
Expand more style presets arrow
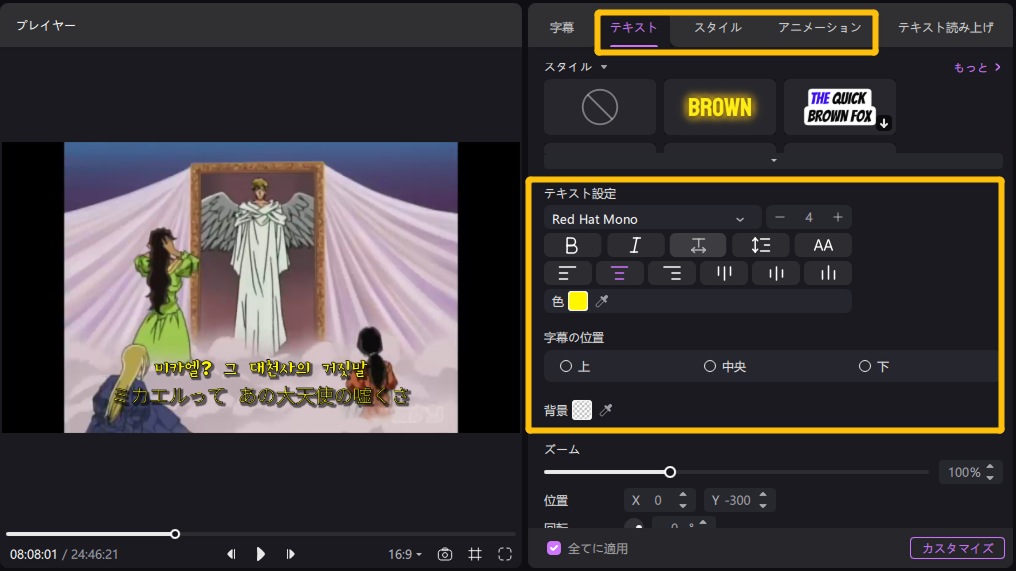pyautogui.click(x=774, y=160)
